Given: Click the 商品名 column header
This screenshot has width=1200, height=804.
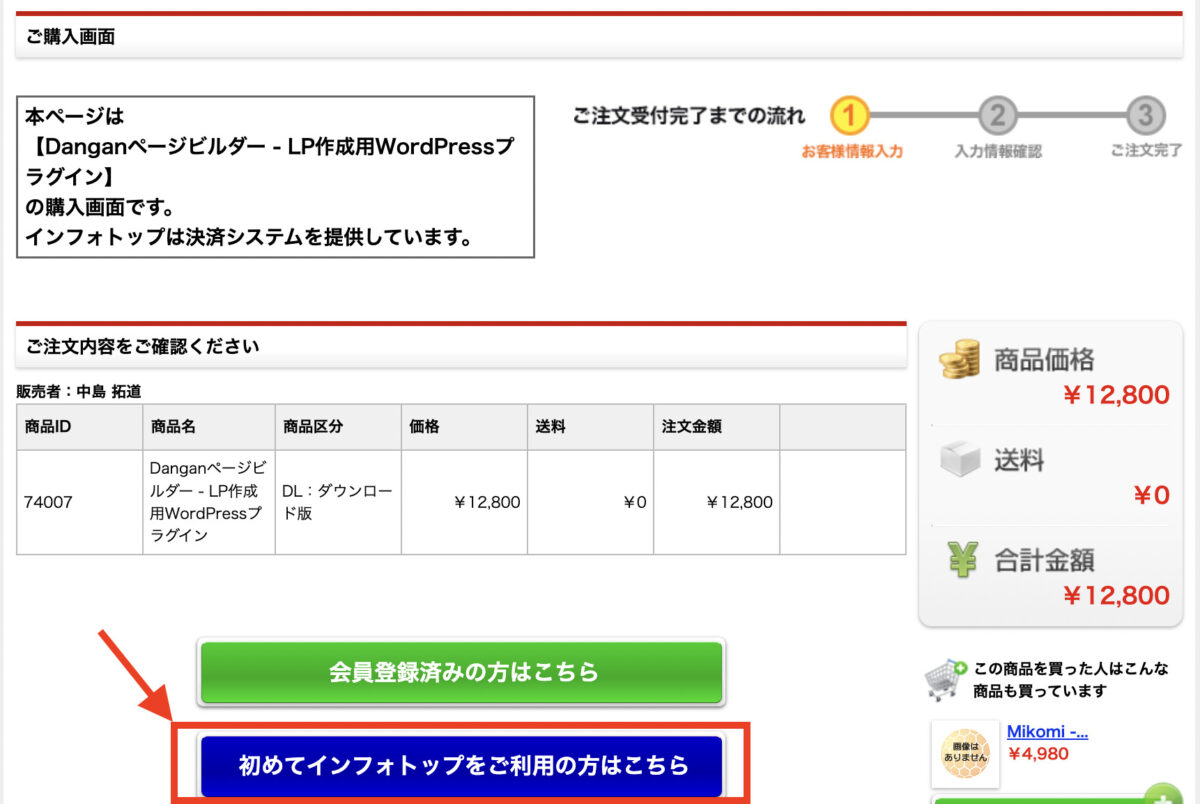Looking at the screenshot, I should 209,427.
